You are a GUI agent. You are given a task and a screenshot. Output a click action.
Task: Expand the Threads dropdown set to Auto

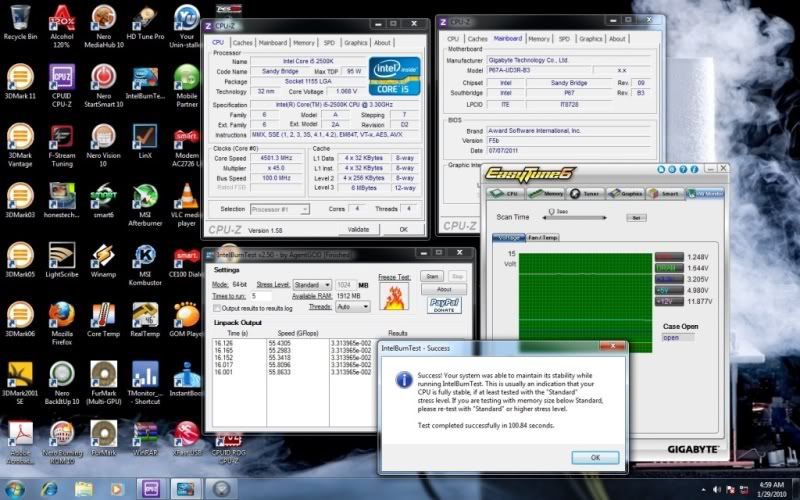click(x=353, y=307)
